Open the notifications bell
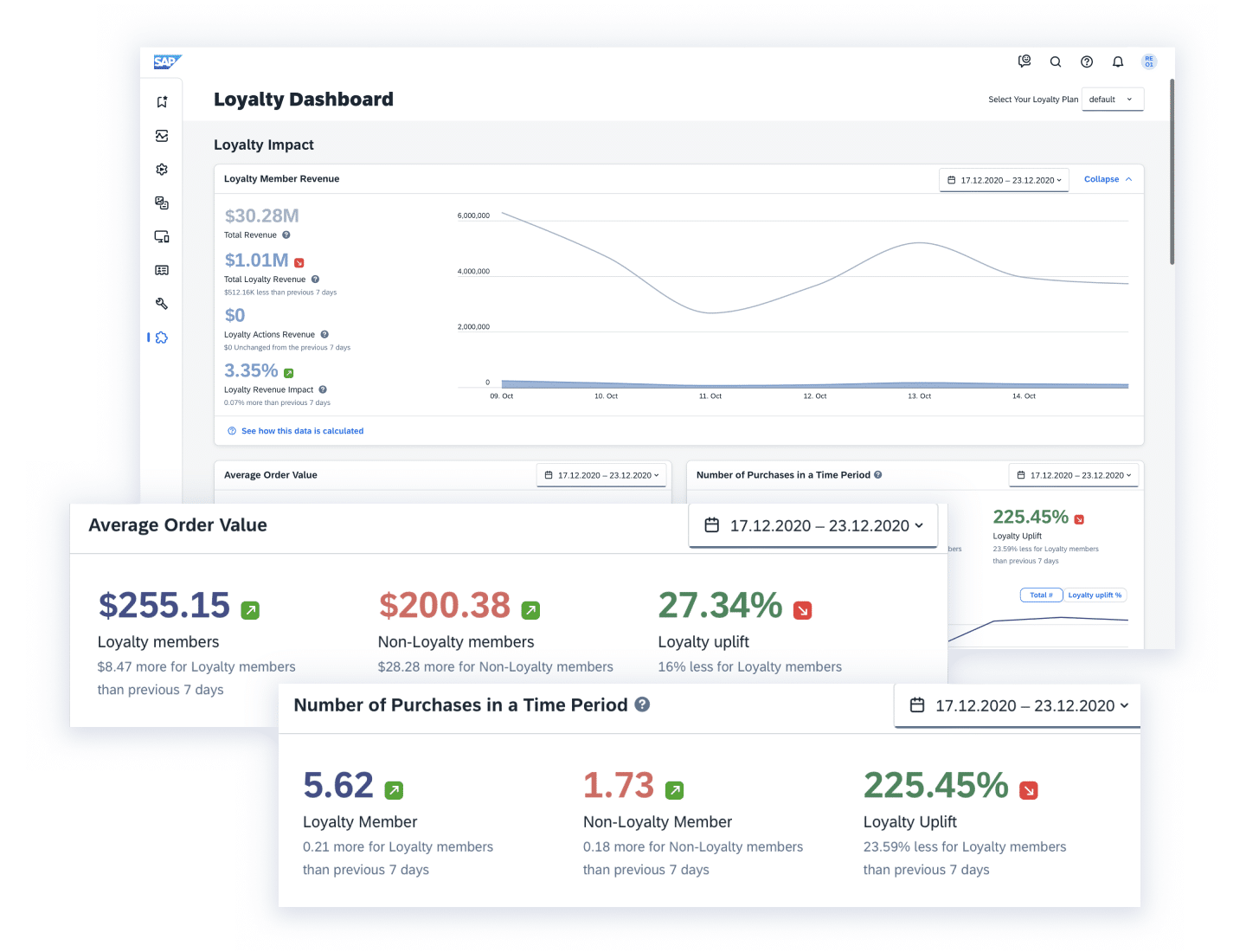 point(1118,61)
